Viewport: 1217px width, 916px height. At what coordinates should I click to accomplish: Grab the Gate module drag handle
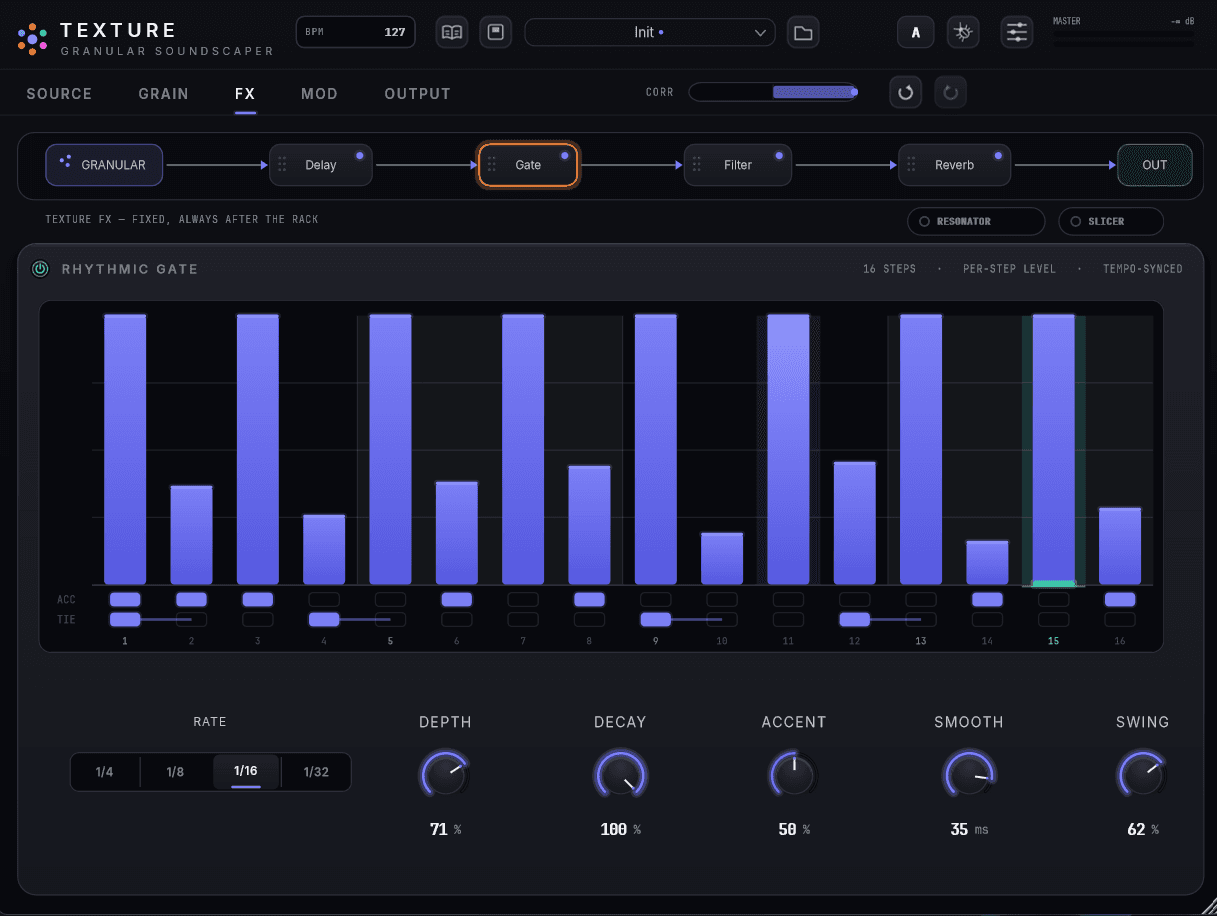(x=492, y=165)
